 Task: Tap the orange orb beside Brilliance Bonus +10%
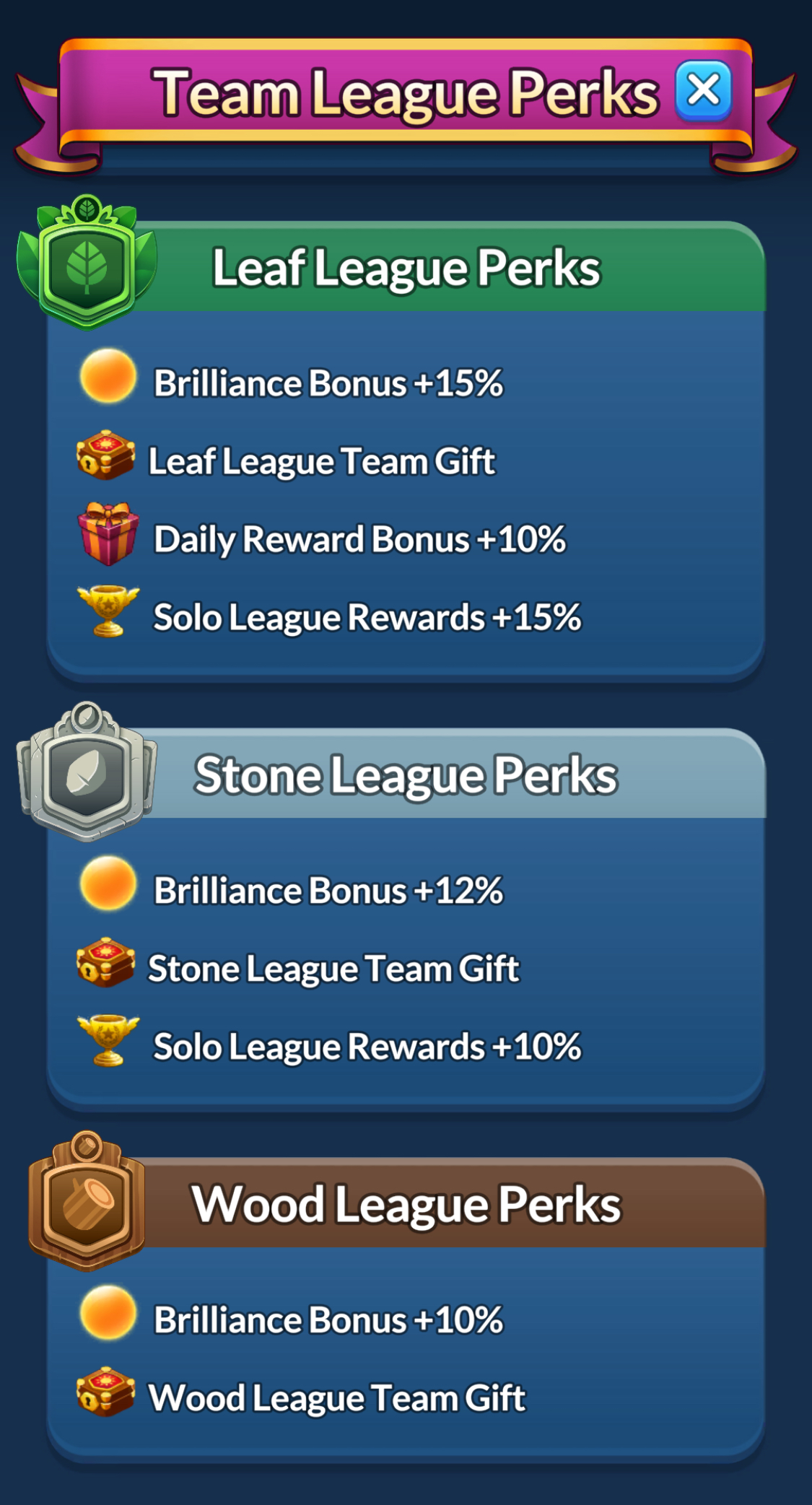pyautogui.click(x=108, y=1312)
